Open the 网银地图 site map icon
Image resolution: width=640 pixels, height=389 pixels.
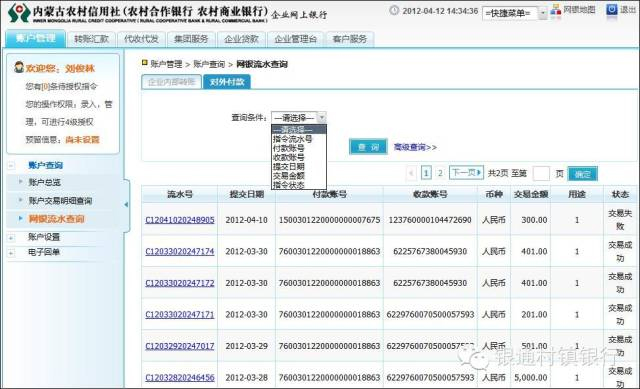[556, 10]
